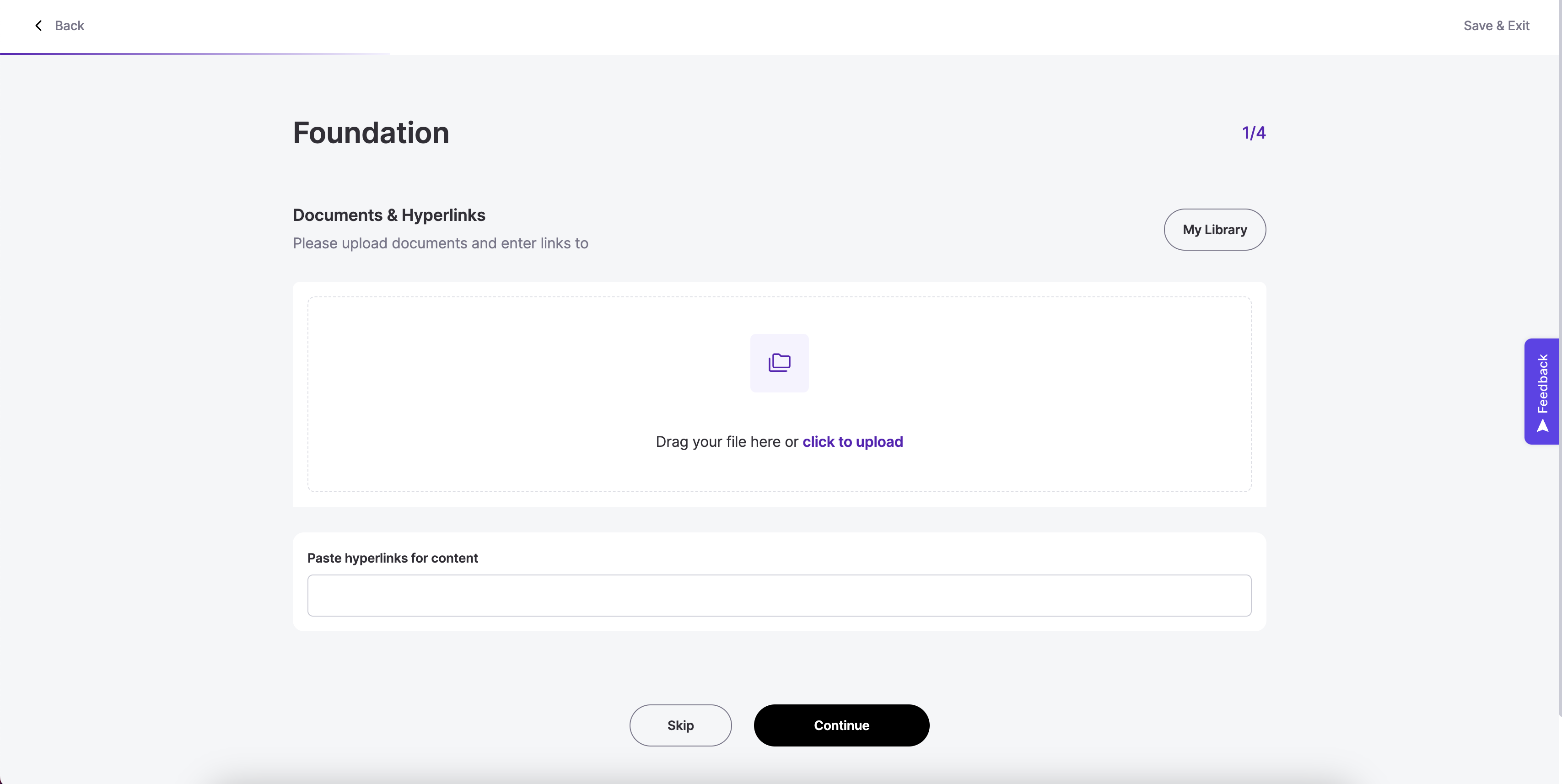
Task: Open the Feedback side tab label
Action: [x=1543, y=383]
